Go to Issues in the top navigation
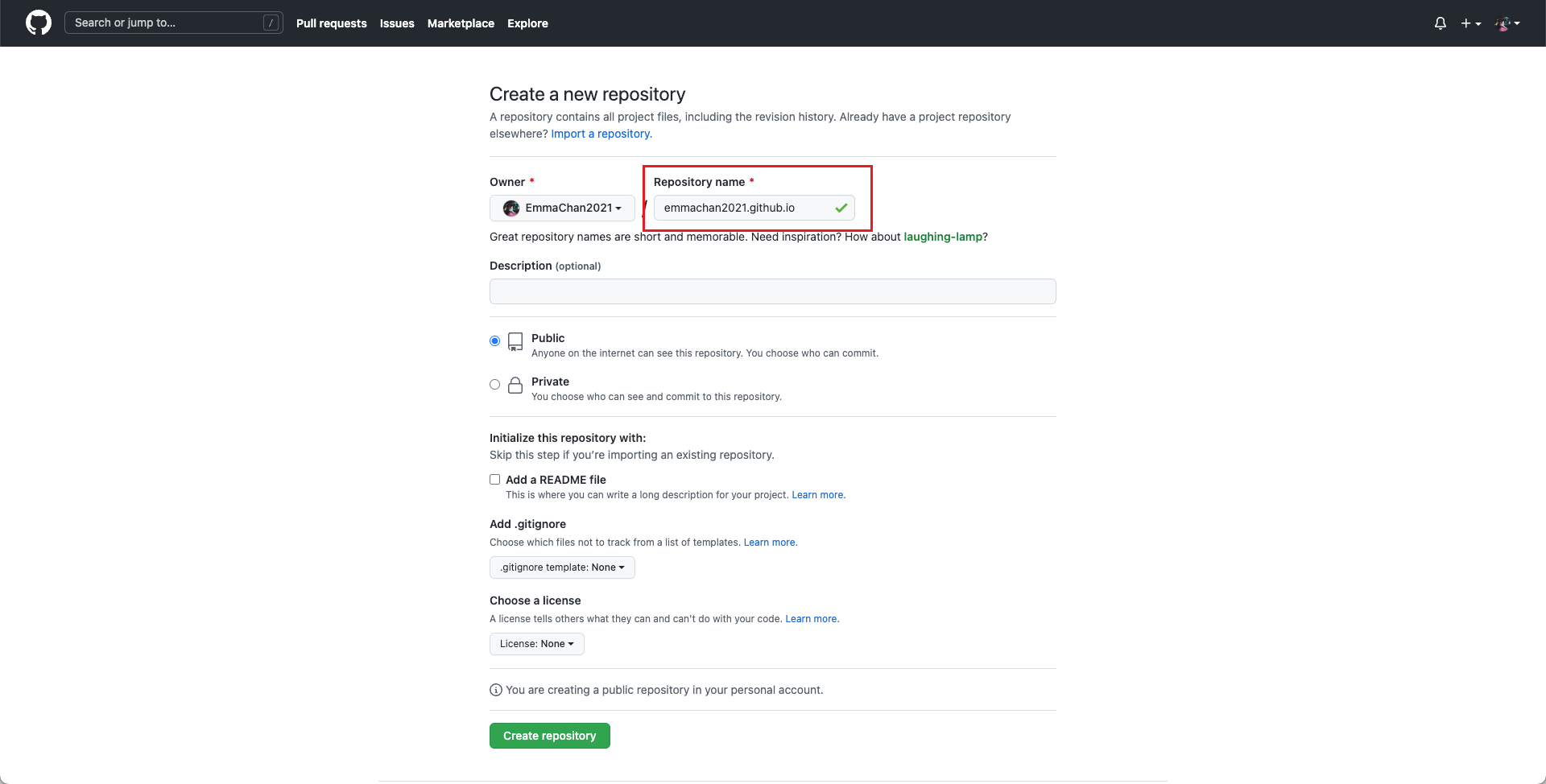1546x784 pixels. [x=397, y=23]
